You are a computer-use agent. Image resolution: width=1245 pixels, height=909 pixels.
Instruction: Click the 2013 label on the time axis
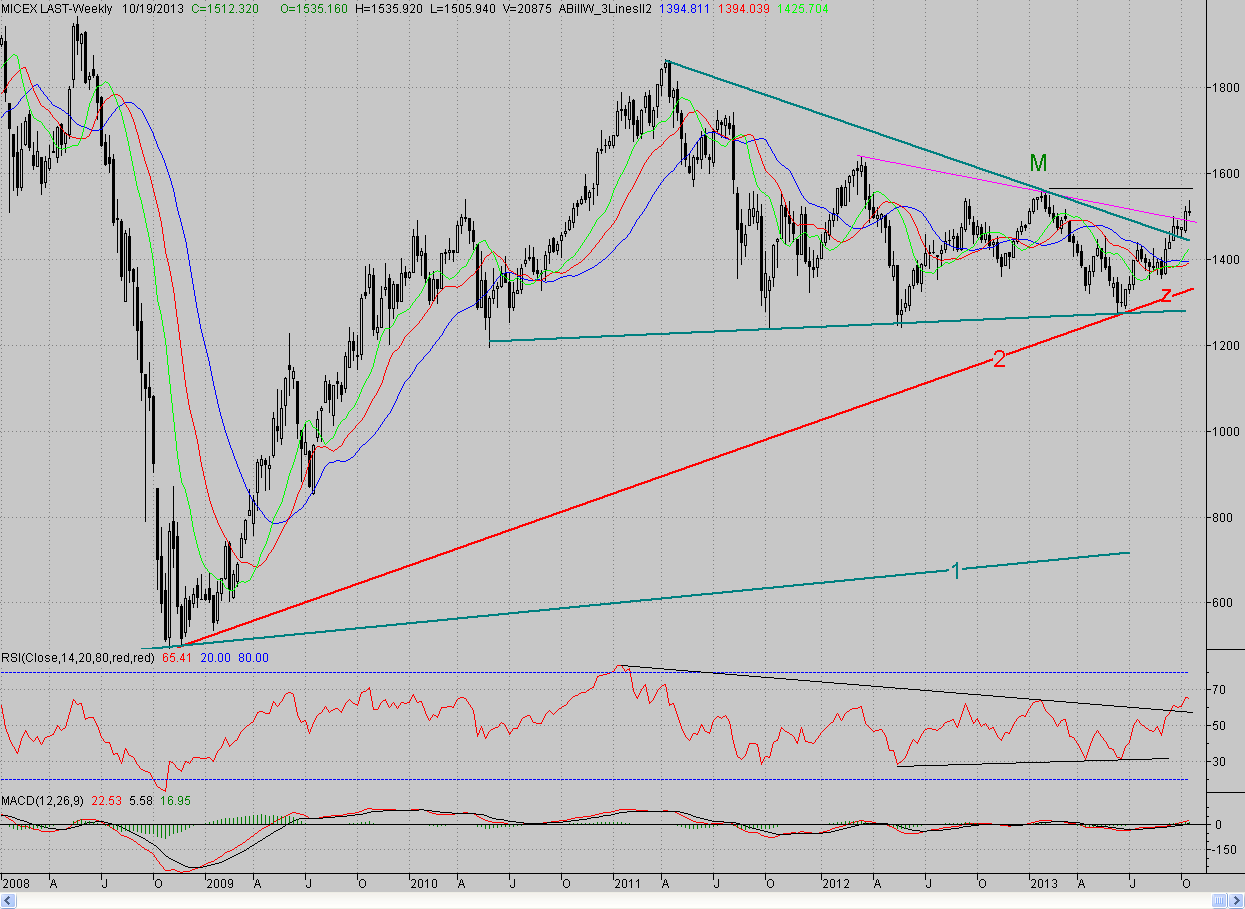1043,884
